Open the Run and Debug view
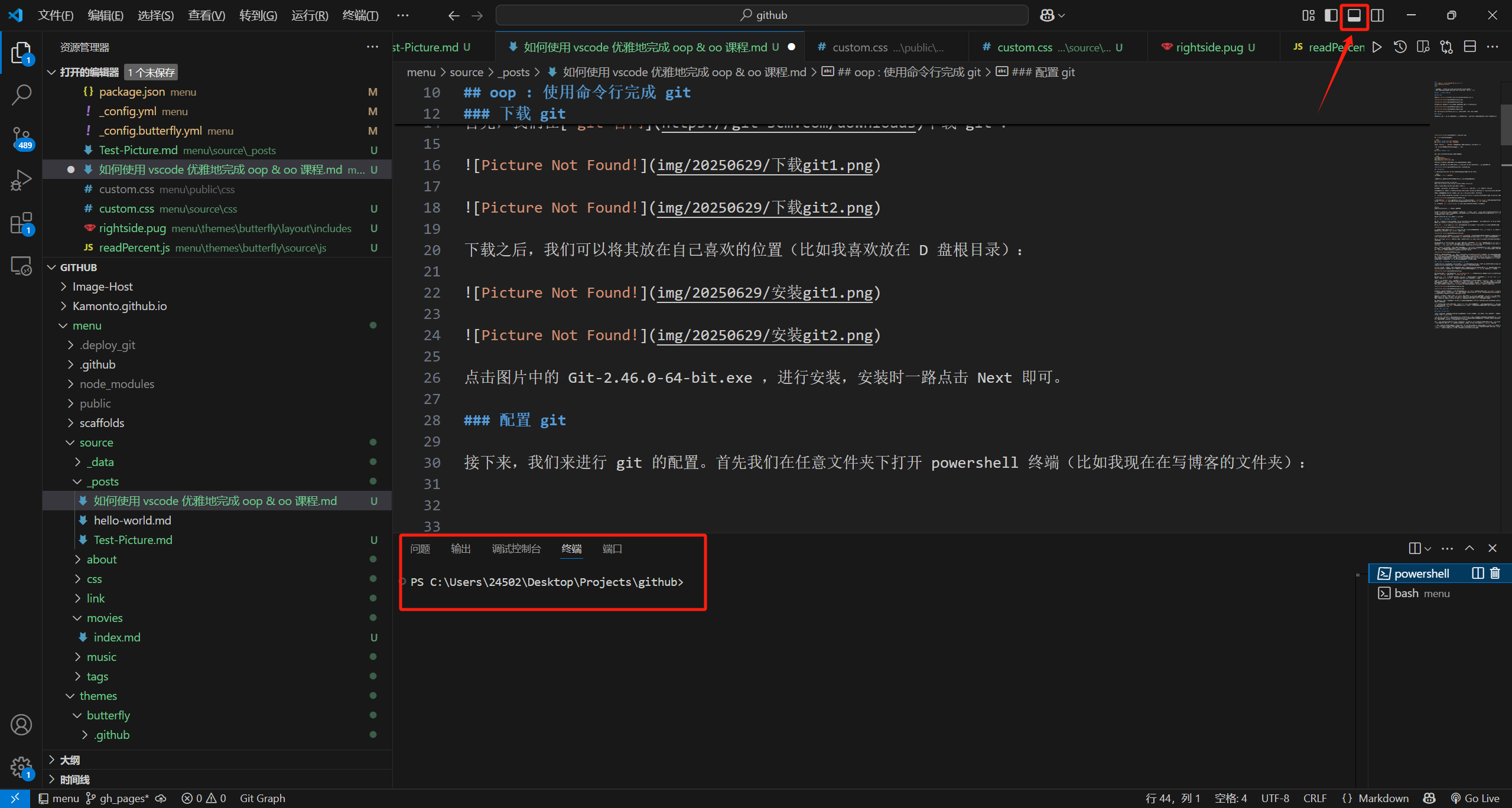The width and height of the screenshot is (1512, 808). click(x=21, y=180)
